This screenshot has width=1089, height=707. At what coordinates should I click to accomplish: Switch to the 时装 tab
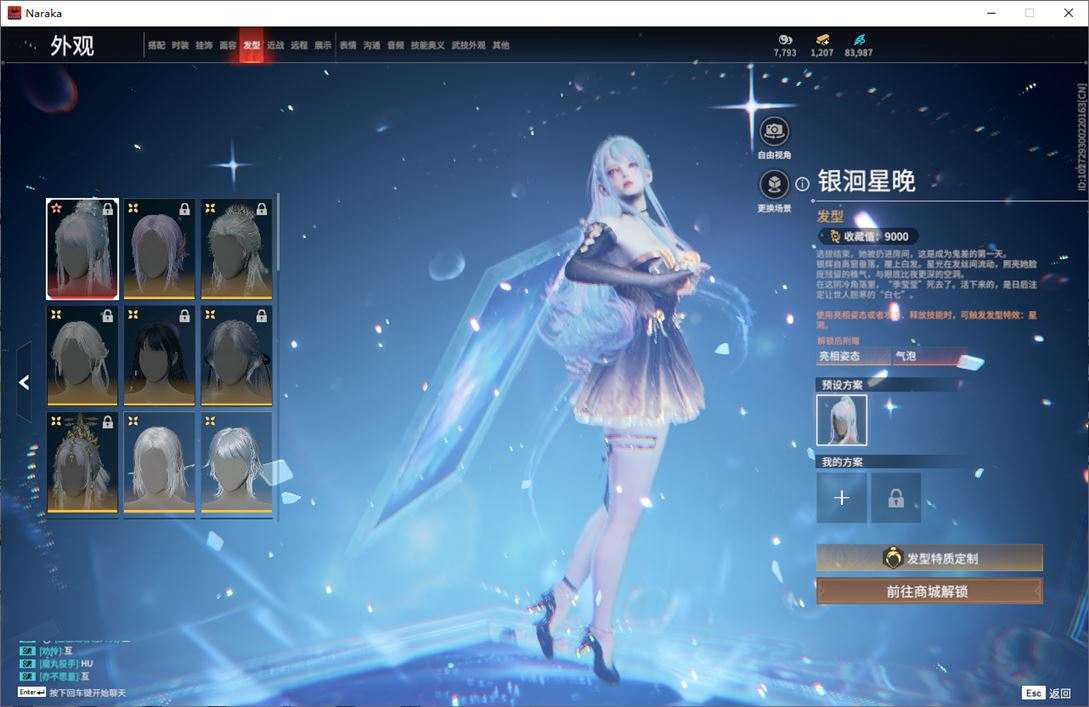[180, 45]
